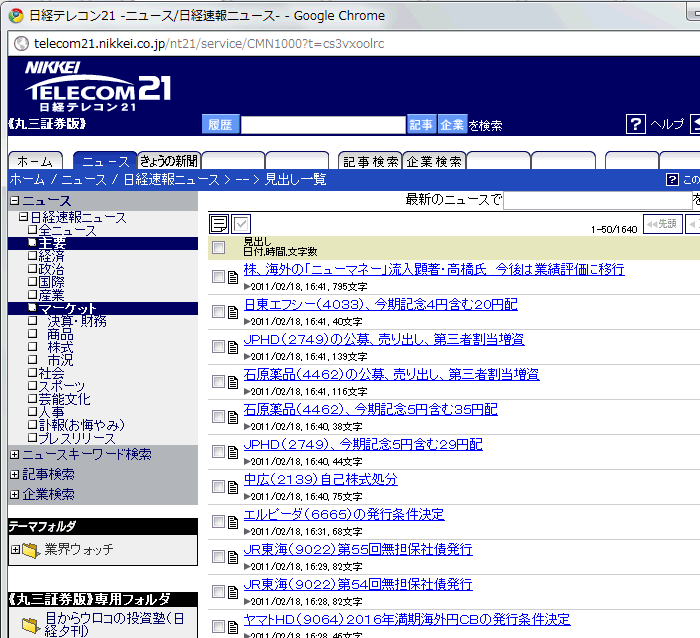The height and width of the screenshot is (638, 700).
Task: Click the list display icon above headlines
Action: [219, 224]
